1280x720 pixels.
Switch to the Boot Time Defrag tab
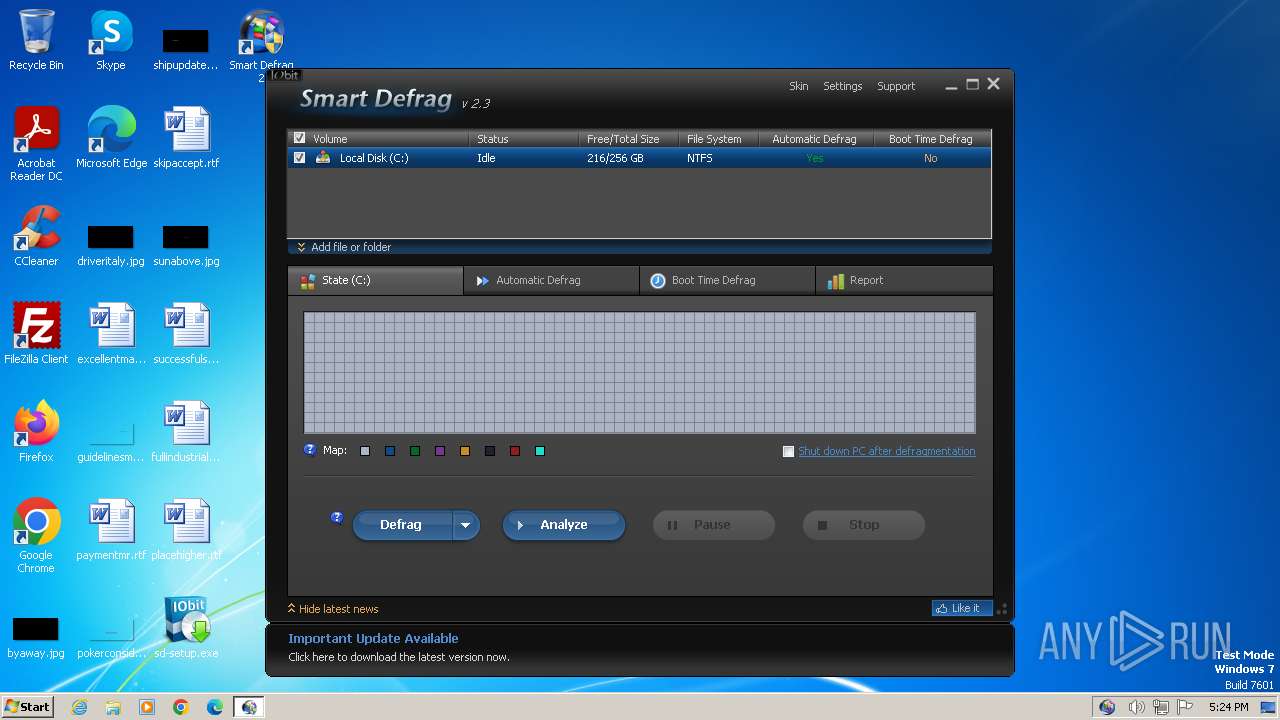[727, 281]
